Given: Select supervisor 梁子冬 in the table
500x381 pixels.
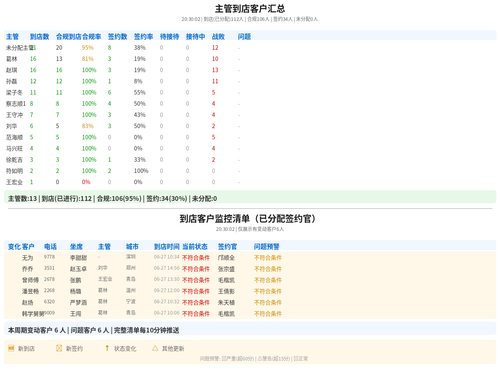Looking at the screenshot, I should [x=14, y=93].
